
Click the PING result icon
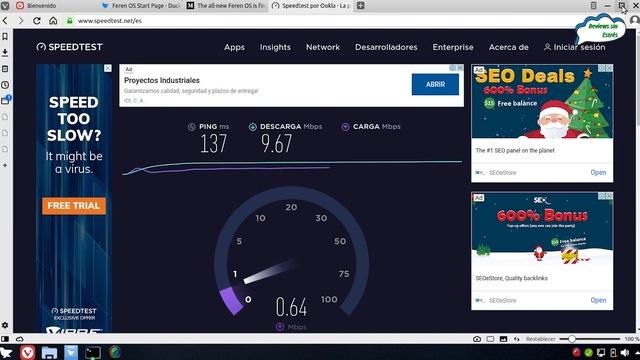click(191, 127)
